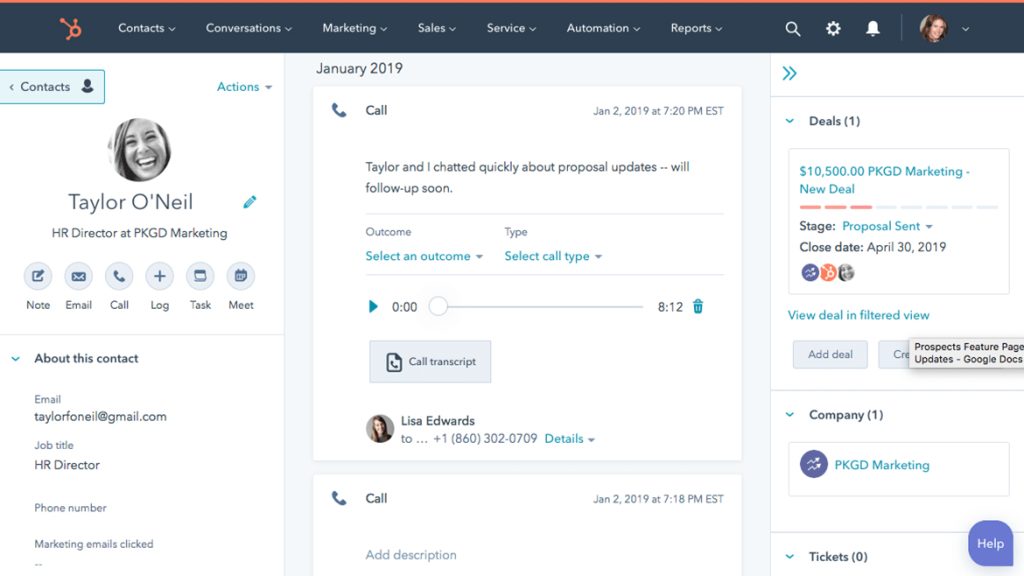This screenshot has width=1024, height=576.
Task: Open the Actions dropdown
Action: [243, 87]
